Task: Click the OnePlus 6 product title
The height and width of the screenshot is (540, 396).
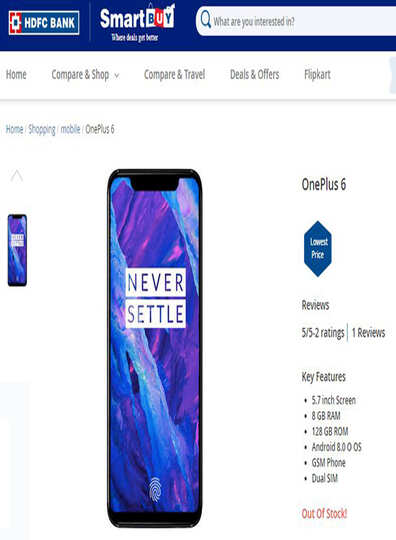Action: (324, 184)
